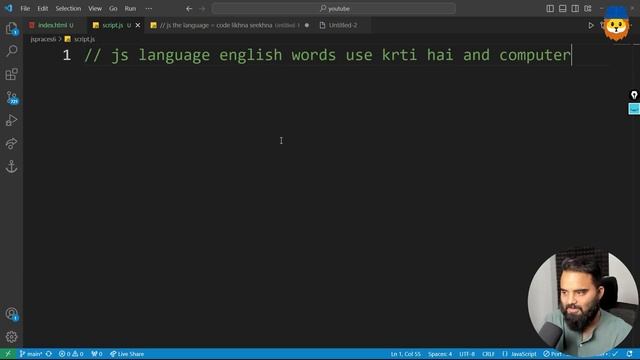
Task: Open Source Control view with pending changes
Action: pos(11,98)
